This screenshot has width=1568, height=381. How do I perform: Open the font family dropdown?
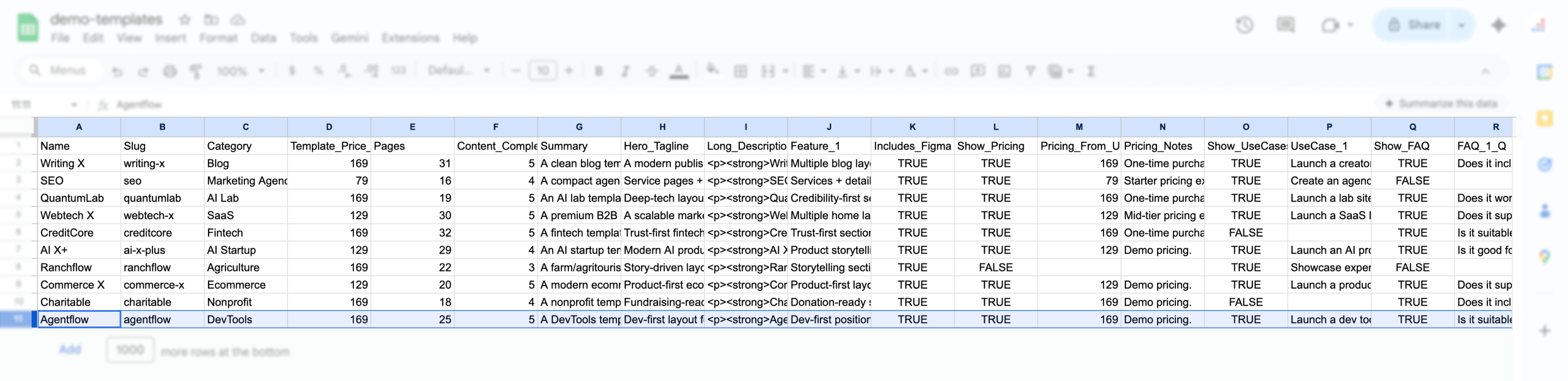[459, 71]
